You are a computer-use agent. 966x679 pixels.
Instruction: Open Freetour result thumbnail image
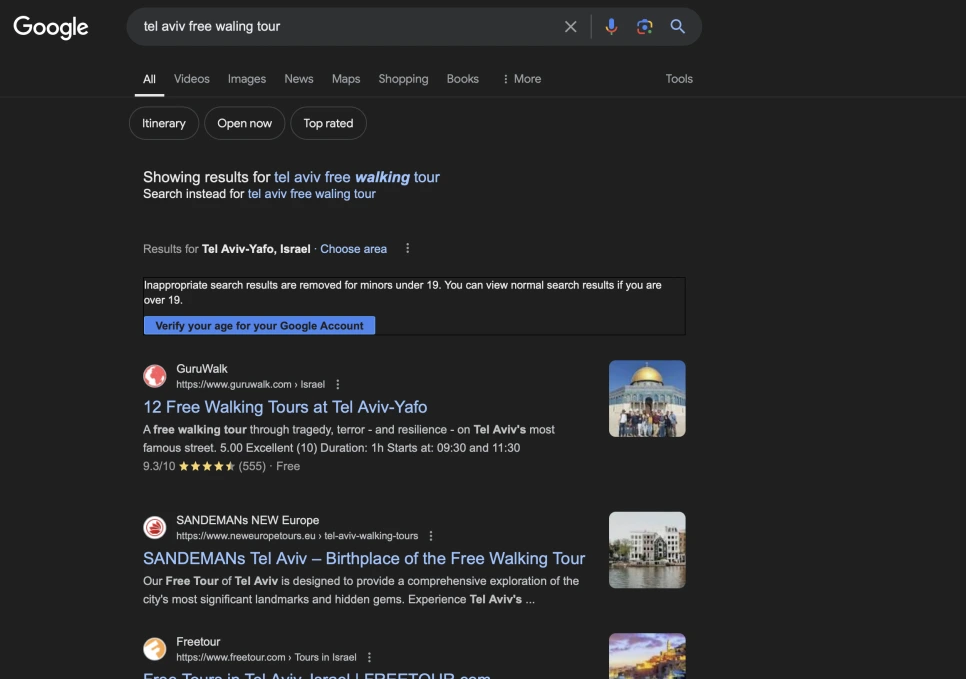647,656
